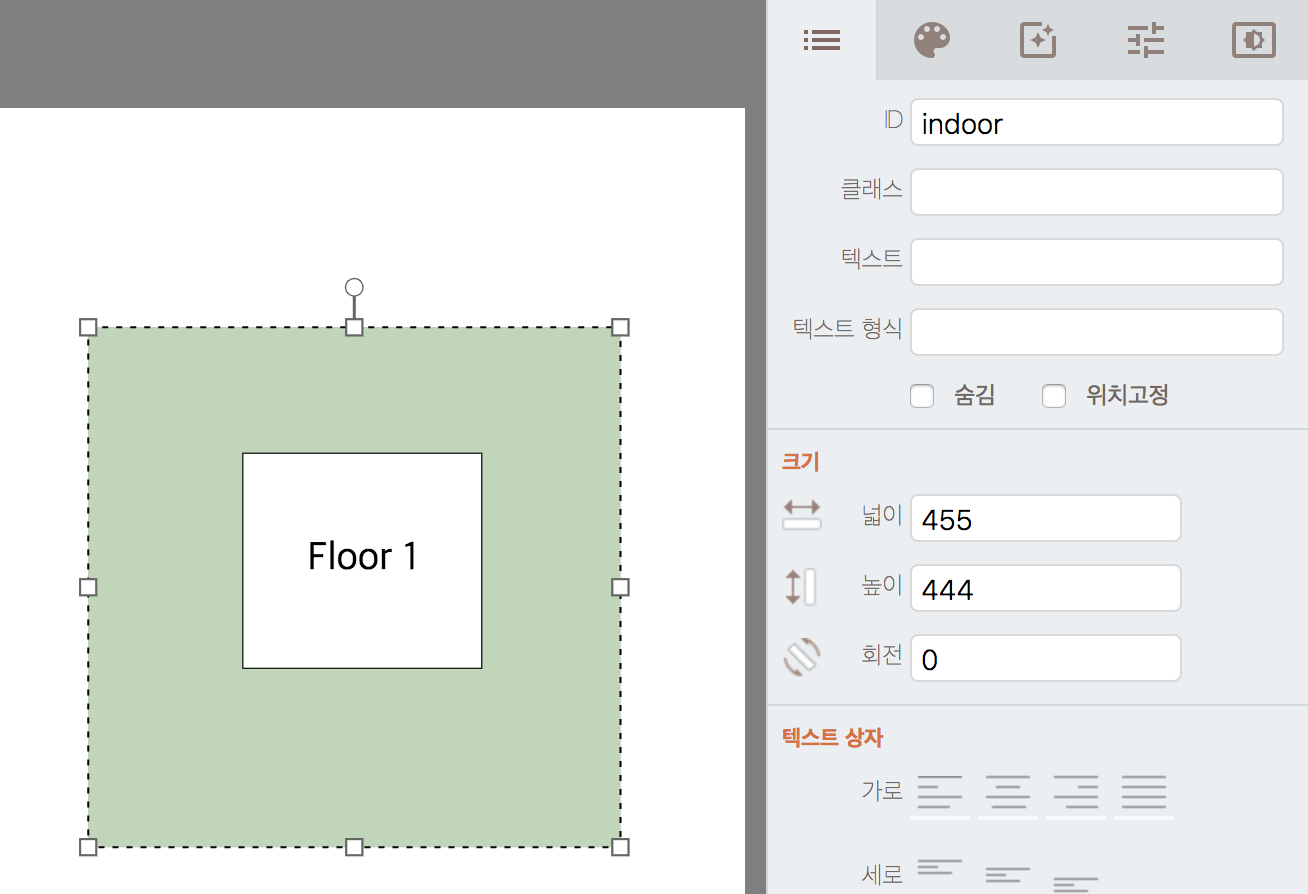
Task: Edit the 회전 value 0
Action: [1046, 658]
